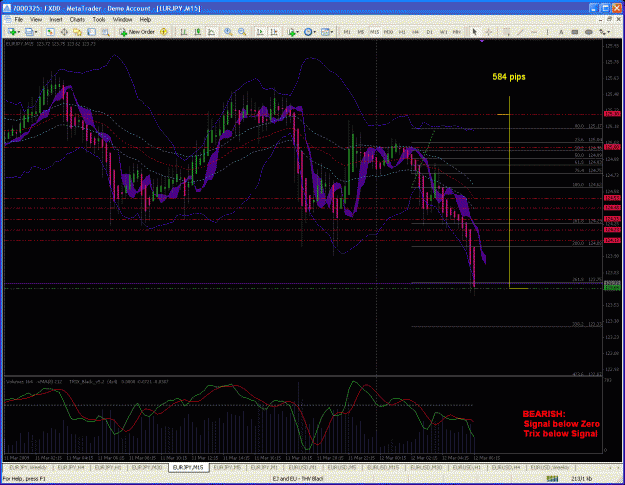Expand the Profiles dropdown arrow
Image resolution: width=625 pixels, height=485 pixels.
36,32
